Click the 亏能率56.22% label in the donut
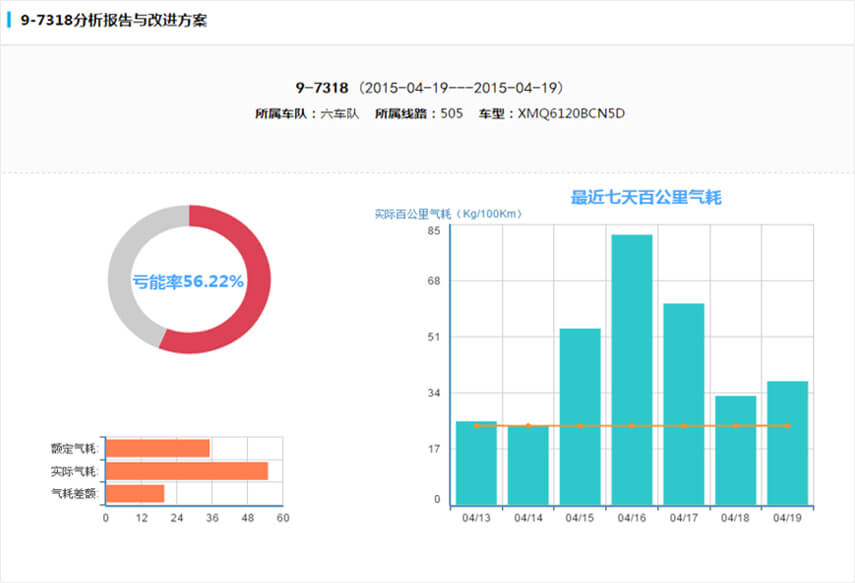855x583 pixels. pyautogui.click(x=188, y=281)
